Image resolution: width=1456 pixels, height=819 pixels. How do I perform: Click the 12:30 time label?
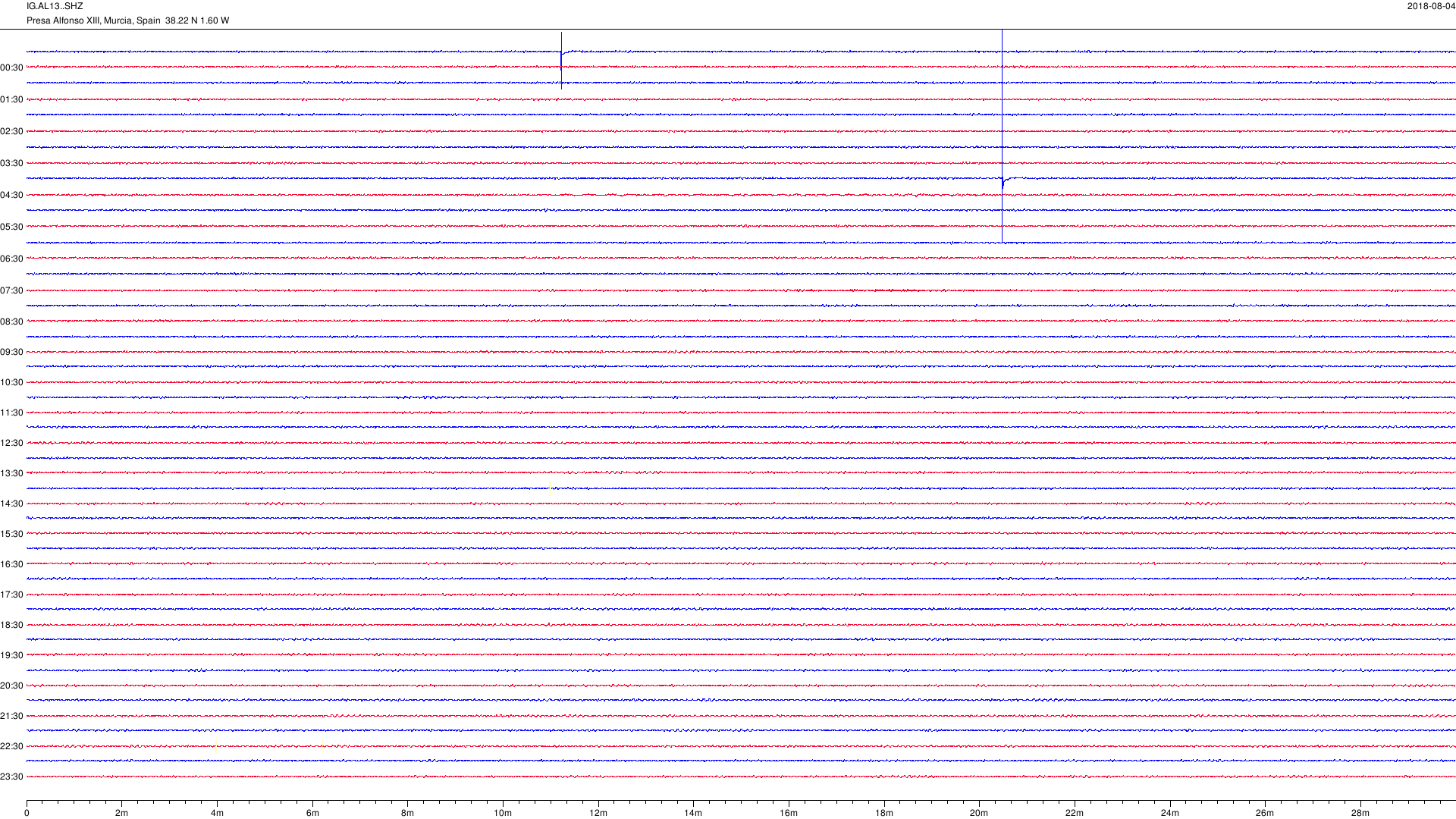pos(11,443)
